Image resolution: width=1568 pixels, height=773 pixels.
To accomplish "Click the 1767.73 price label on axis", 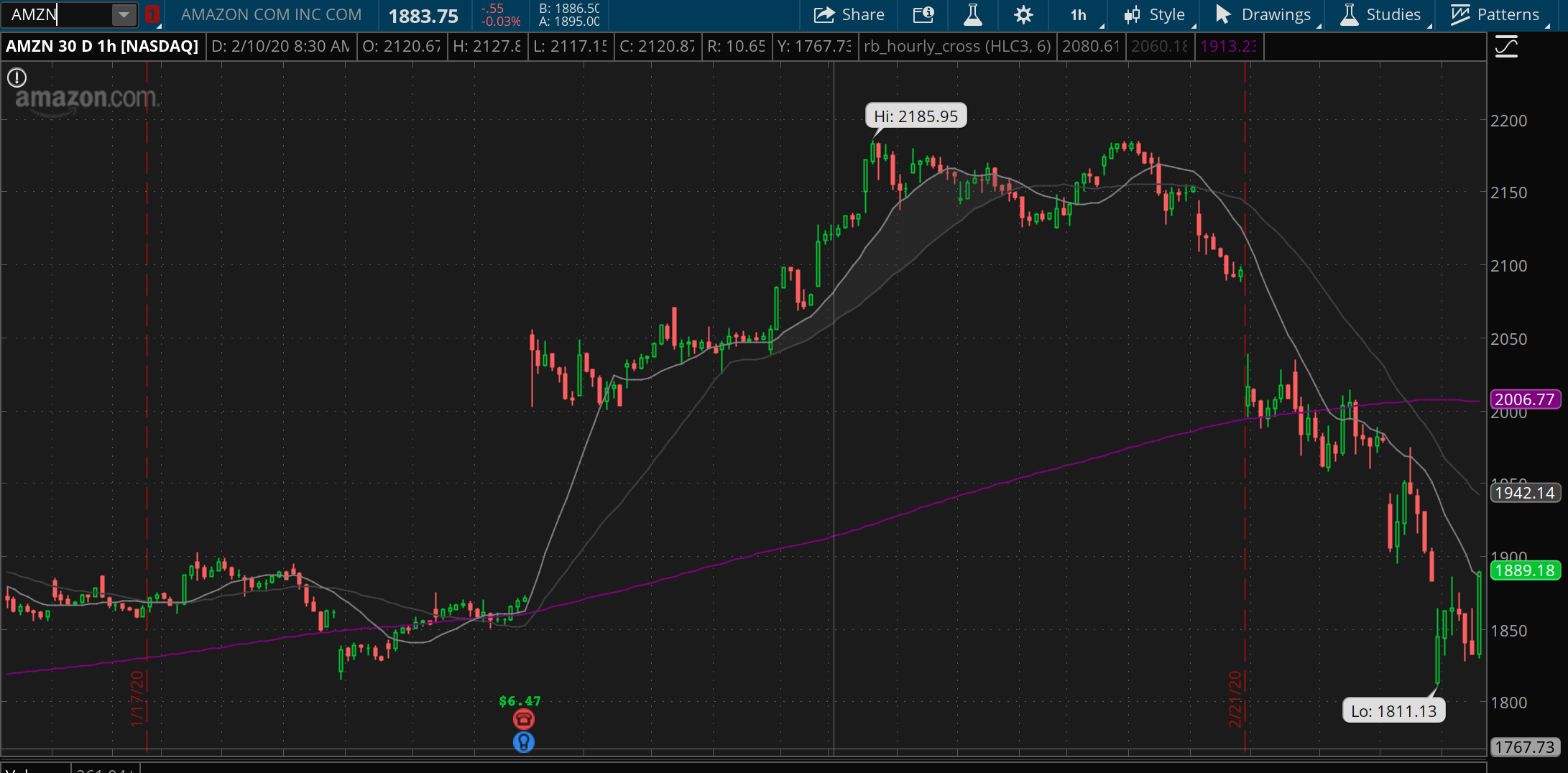I will (x=1524, y=747).
